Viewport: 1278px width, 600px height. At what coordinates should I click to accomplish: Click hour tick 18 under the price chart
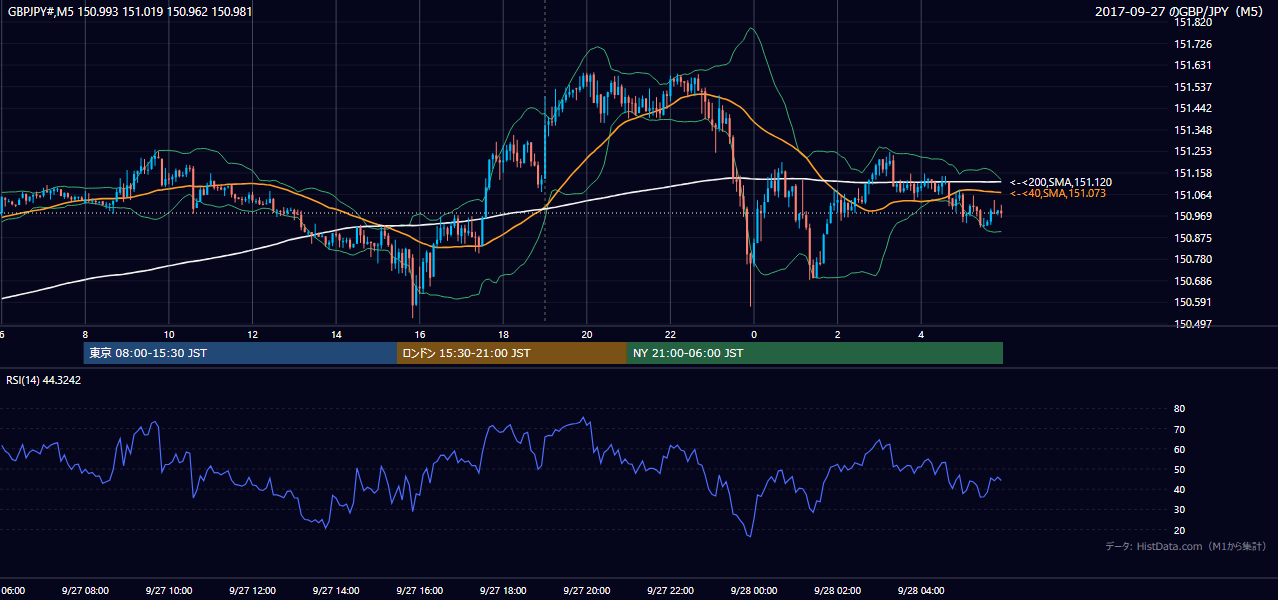tap(503, 335)
